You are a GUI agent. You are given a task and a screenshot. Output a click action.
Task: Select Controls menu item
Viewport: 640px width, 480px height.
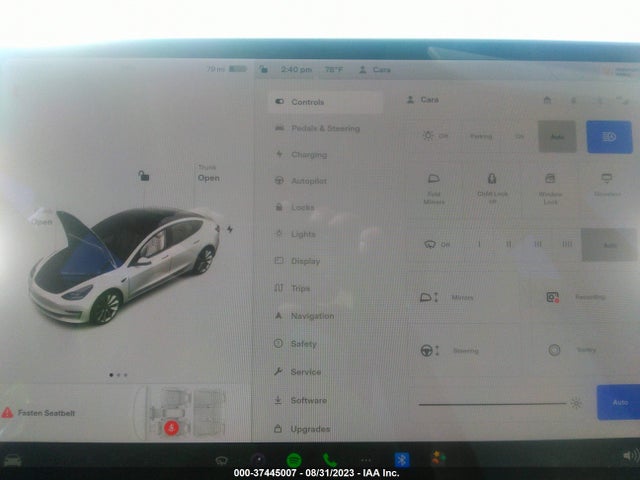pyautogui.click(x=325, y=102)
